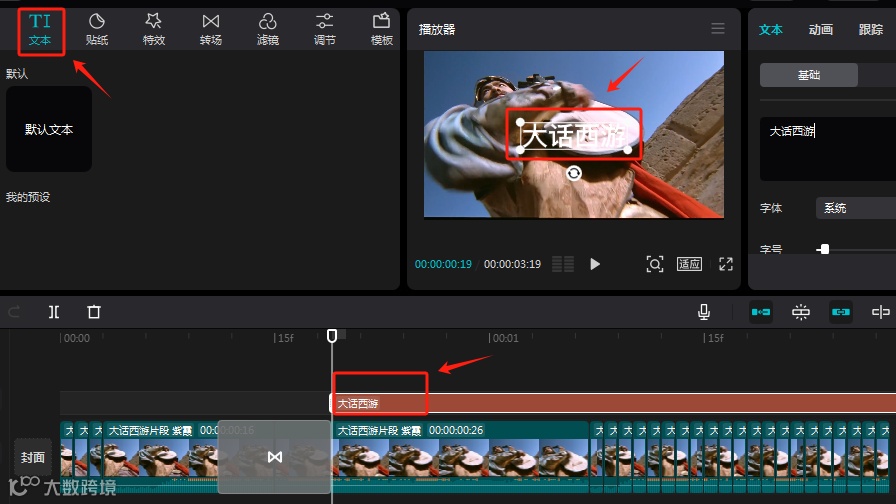Screen dimensions: 896x504
Task: Enter fullscreen preview mode
Action: (x=726, y=264)
